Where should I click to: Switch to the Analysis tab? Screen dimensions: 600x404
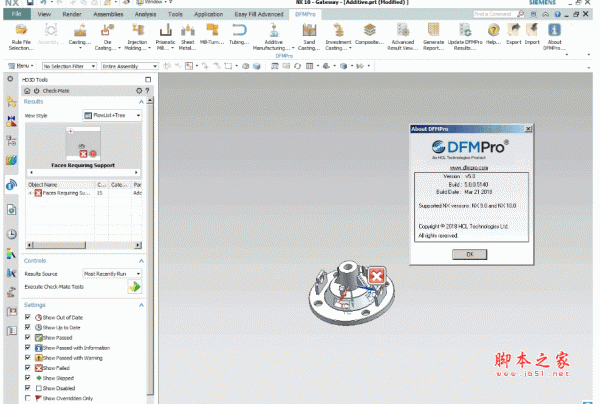[x=145, y=14]
